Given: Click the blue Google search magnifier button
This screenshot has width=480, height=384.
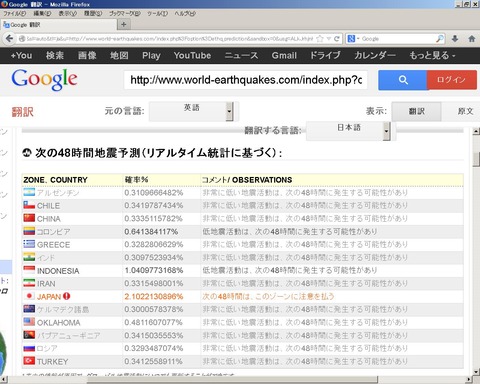Looking at the screenshot, I should point(403,80).
